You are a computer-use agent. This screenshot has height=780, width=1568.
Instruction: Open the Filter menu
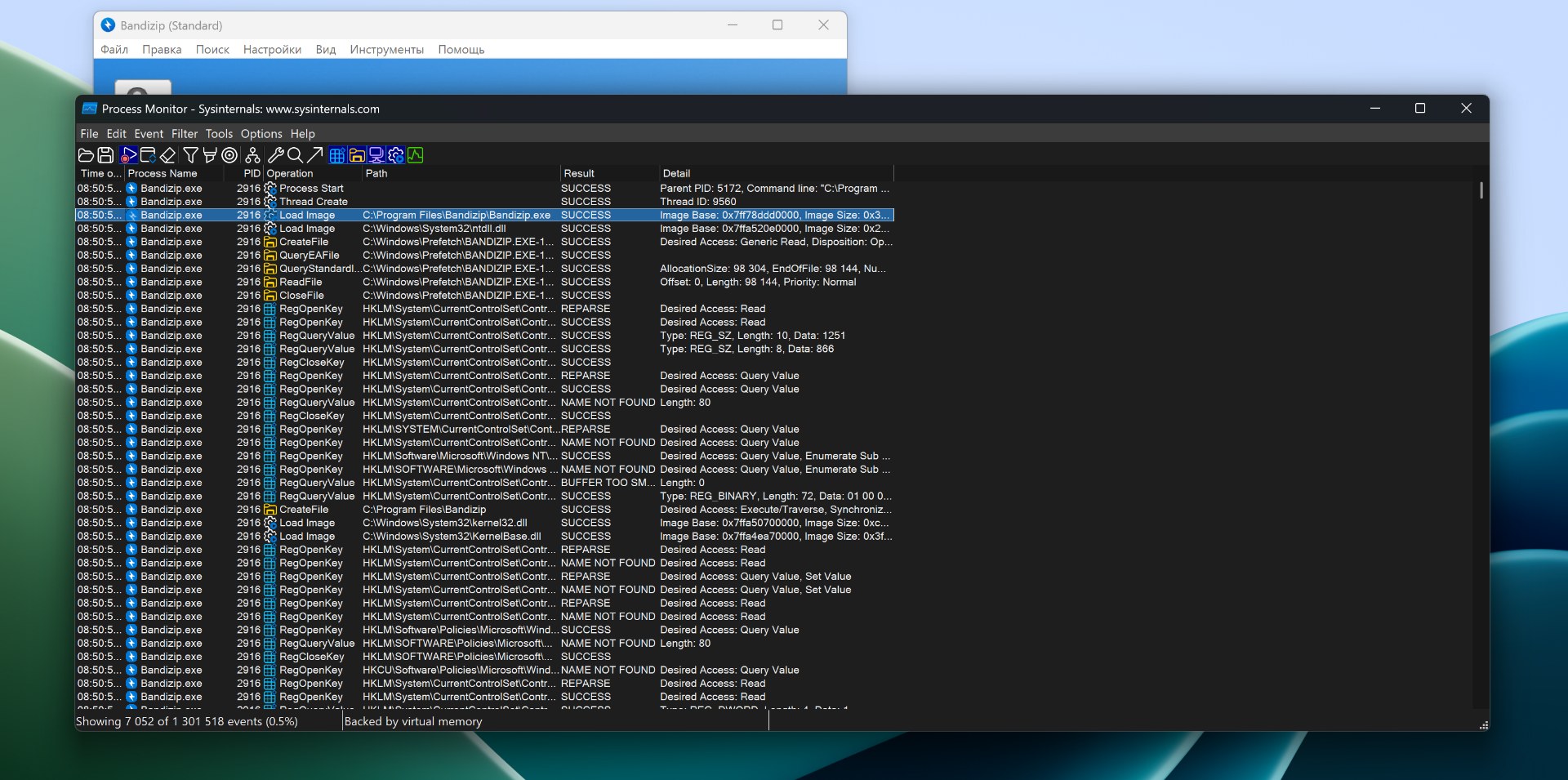(x=184, y=134)
